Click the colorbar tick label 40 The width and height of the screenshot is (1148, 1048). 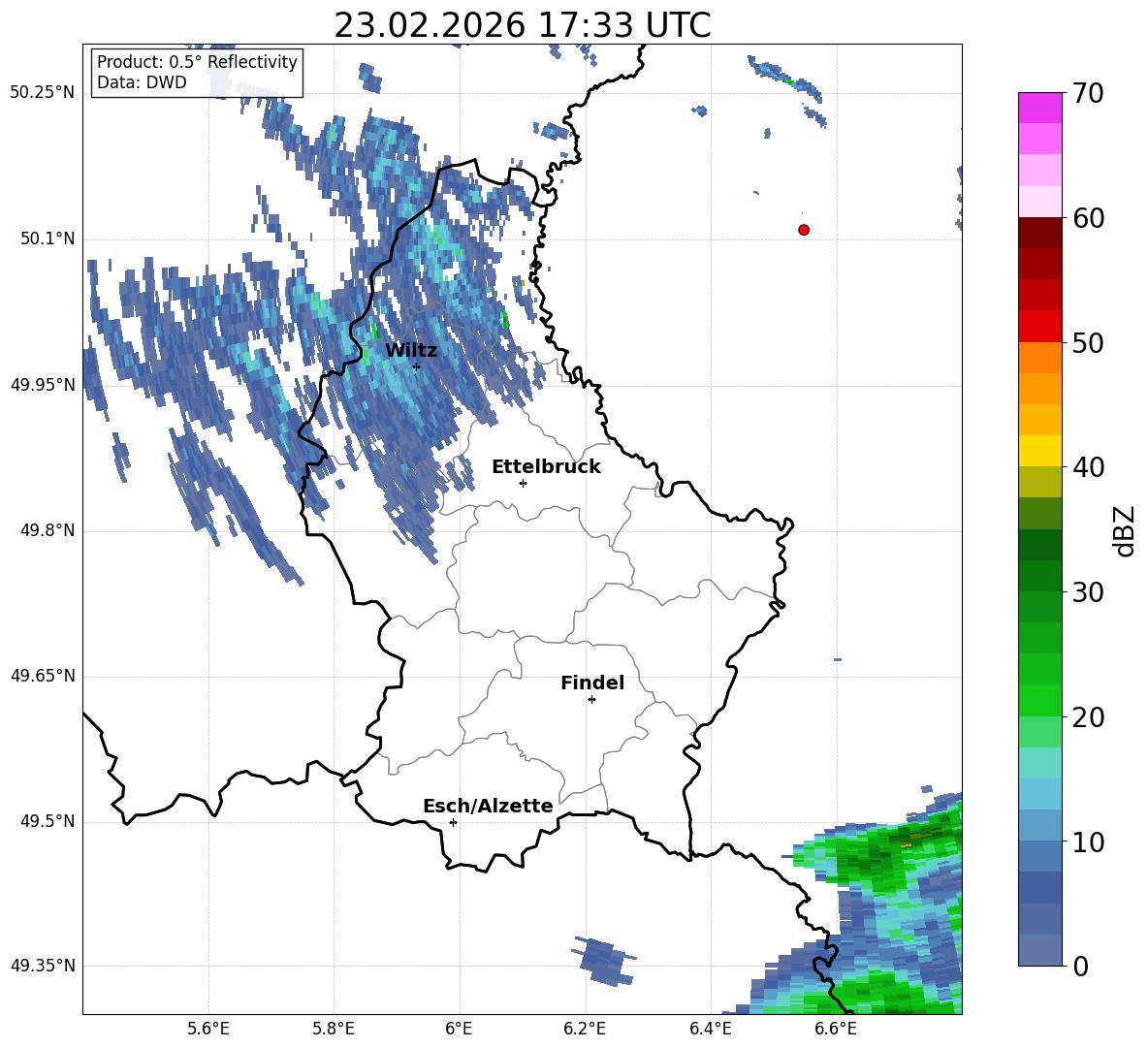1088,467
